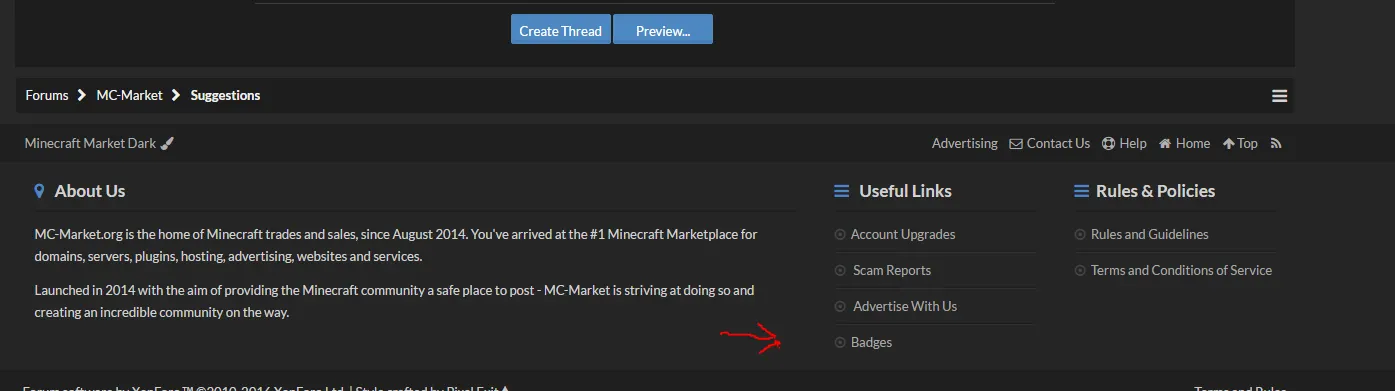Click the Badges bullet icon
This screenshot has height=391, width=1395.
(x=840, y=343)
